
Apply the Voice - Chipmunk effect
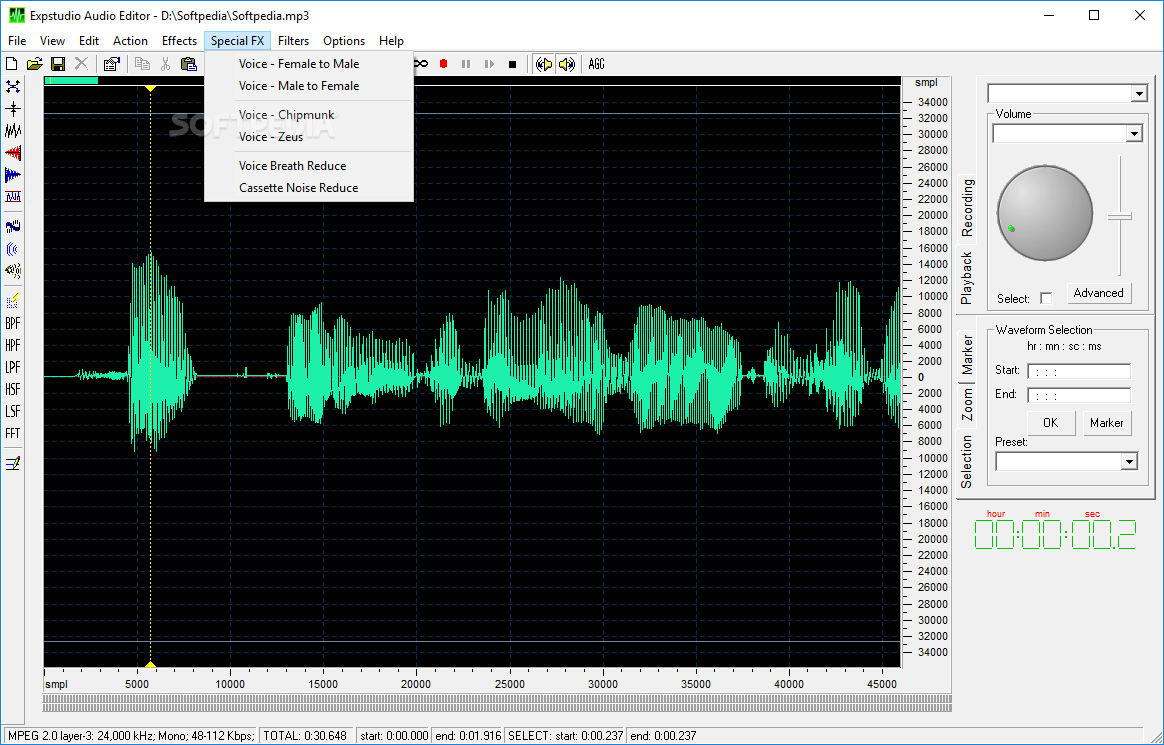pos(309,115)
